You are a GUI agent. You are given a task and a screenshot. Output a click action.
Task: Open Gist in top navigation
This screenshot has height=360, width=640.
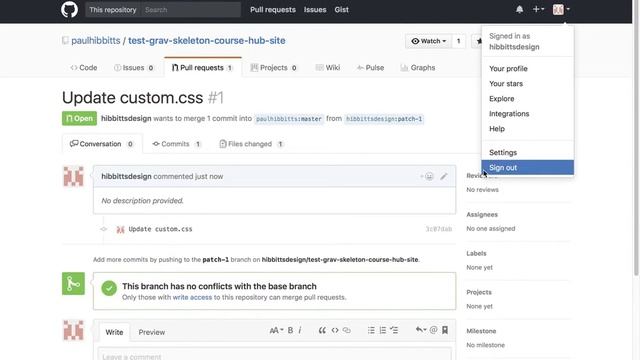pos(341,10)
